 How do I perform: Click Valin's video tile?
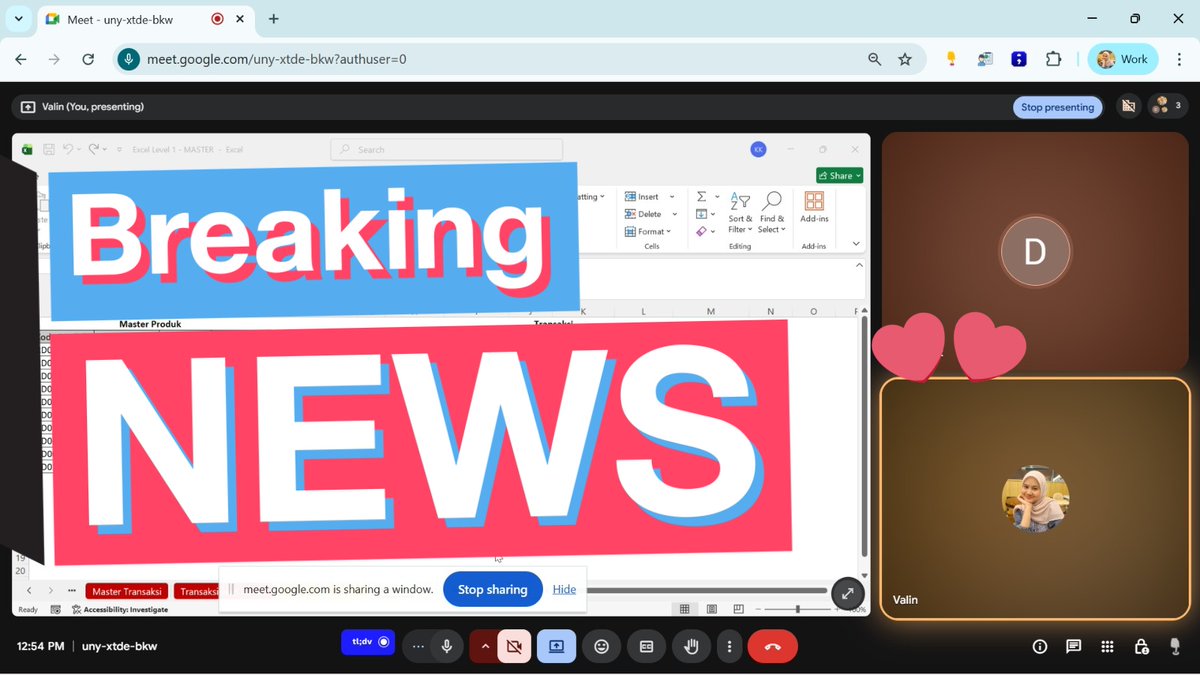point(1035,498)
